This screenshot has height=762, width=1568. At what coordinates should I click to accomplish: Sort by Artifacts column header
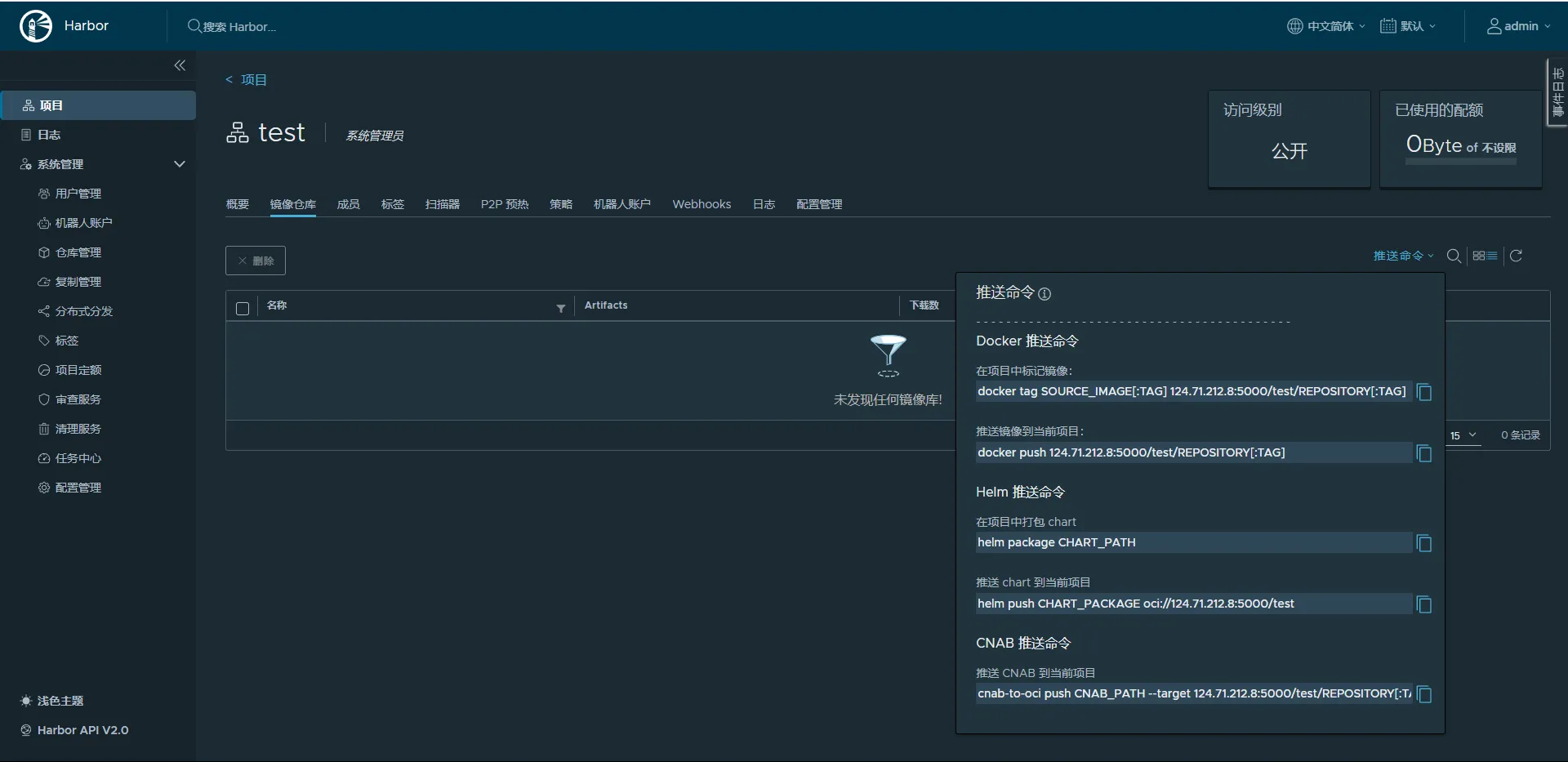pos(606,305)
